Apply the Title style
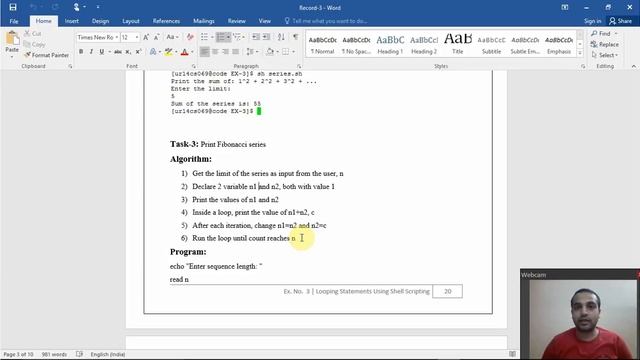Viewport: 640px width, 360px height. pos(458,44)
